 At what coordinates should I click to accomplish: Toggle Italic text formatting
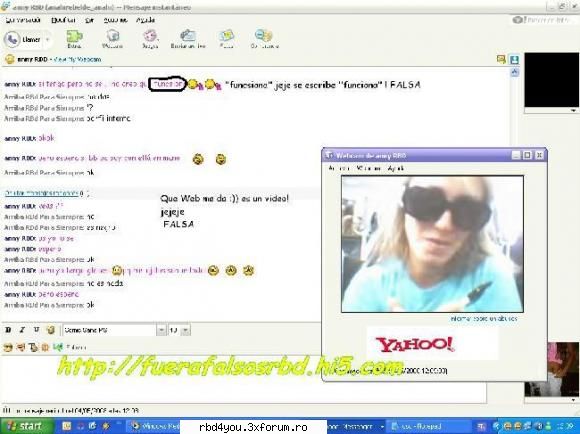pyautogui.click(x=22, y=330)
